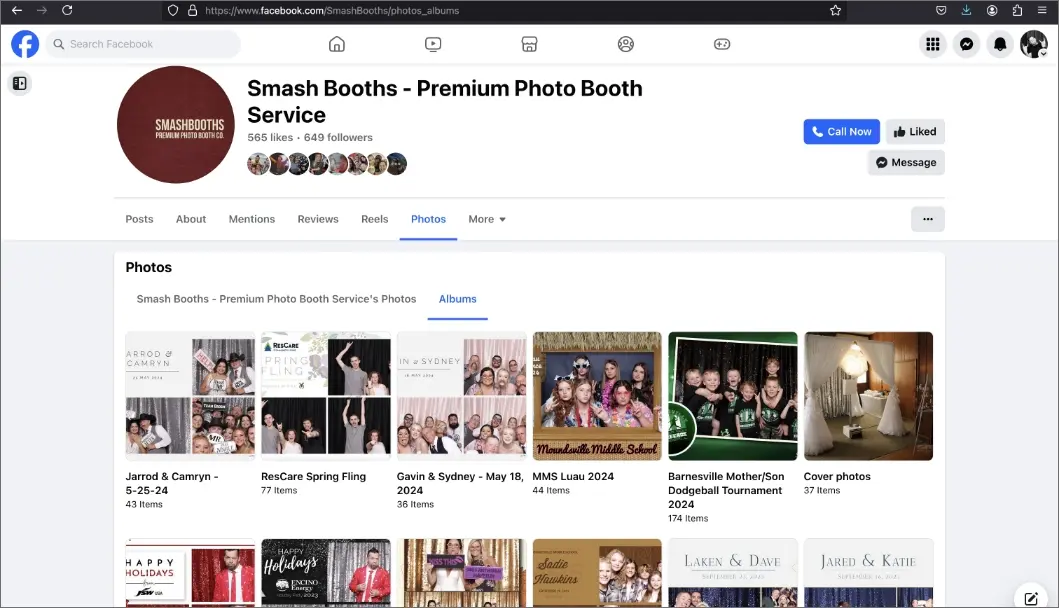Open the Barnesville Dodgeball Tournament album thumbnail

point(733,396)
